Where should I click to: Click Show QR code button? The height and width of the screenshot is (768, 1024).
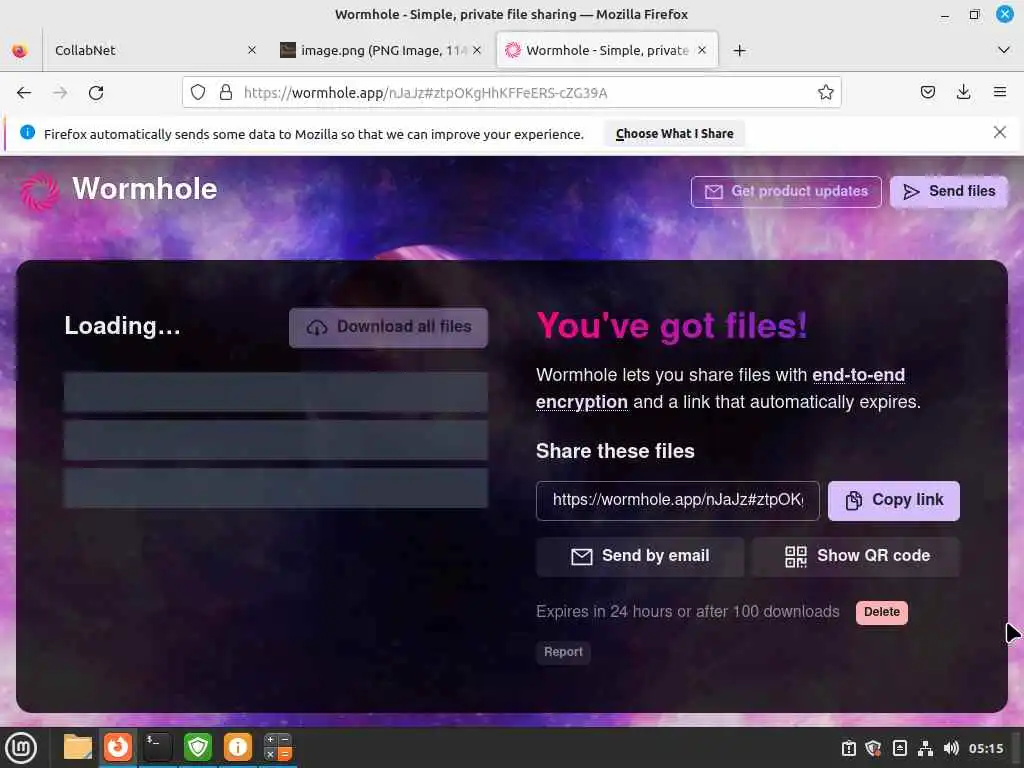[856, 556]
